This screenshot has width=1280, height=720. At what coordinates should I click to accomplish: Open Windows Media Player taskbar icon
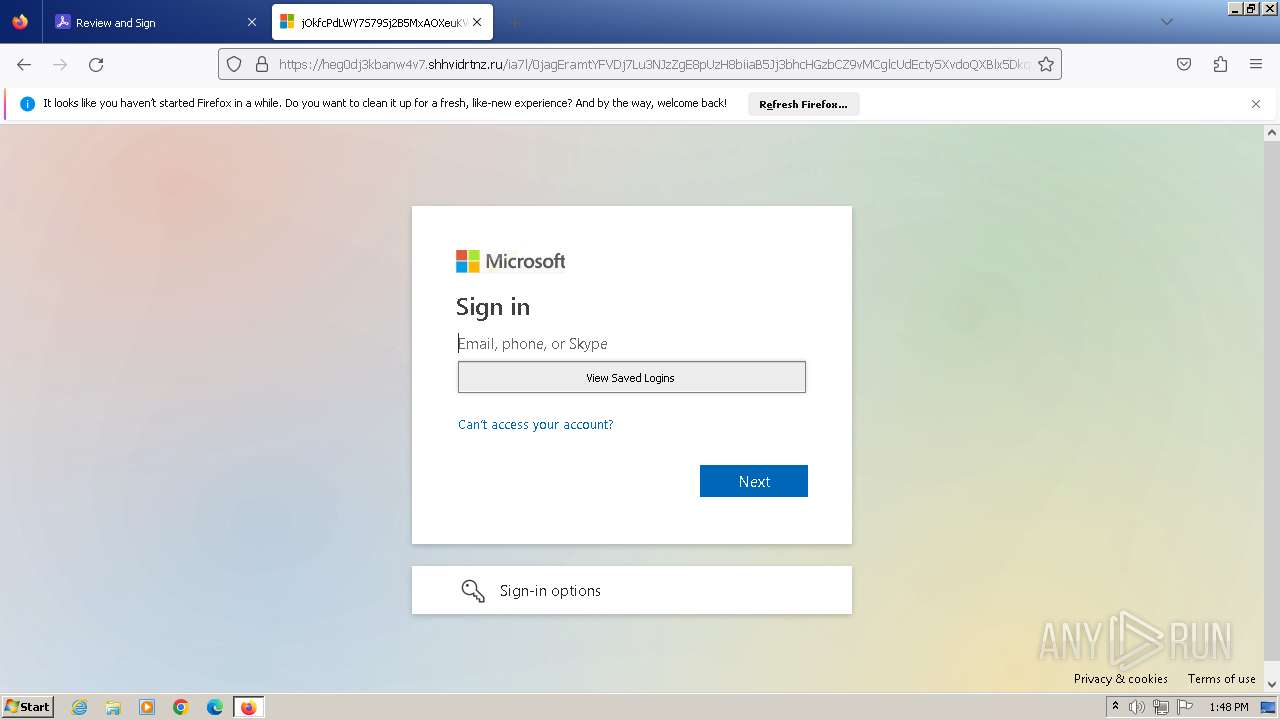[147, 707]
